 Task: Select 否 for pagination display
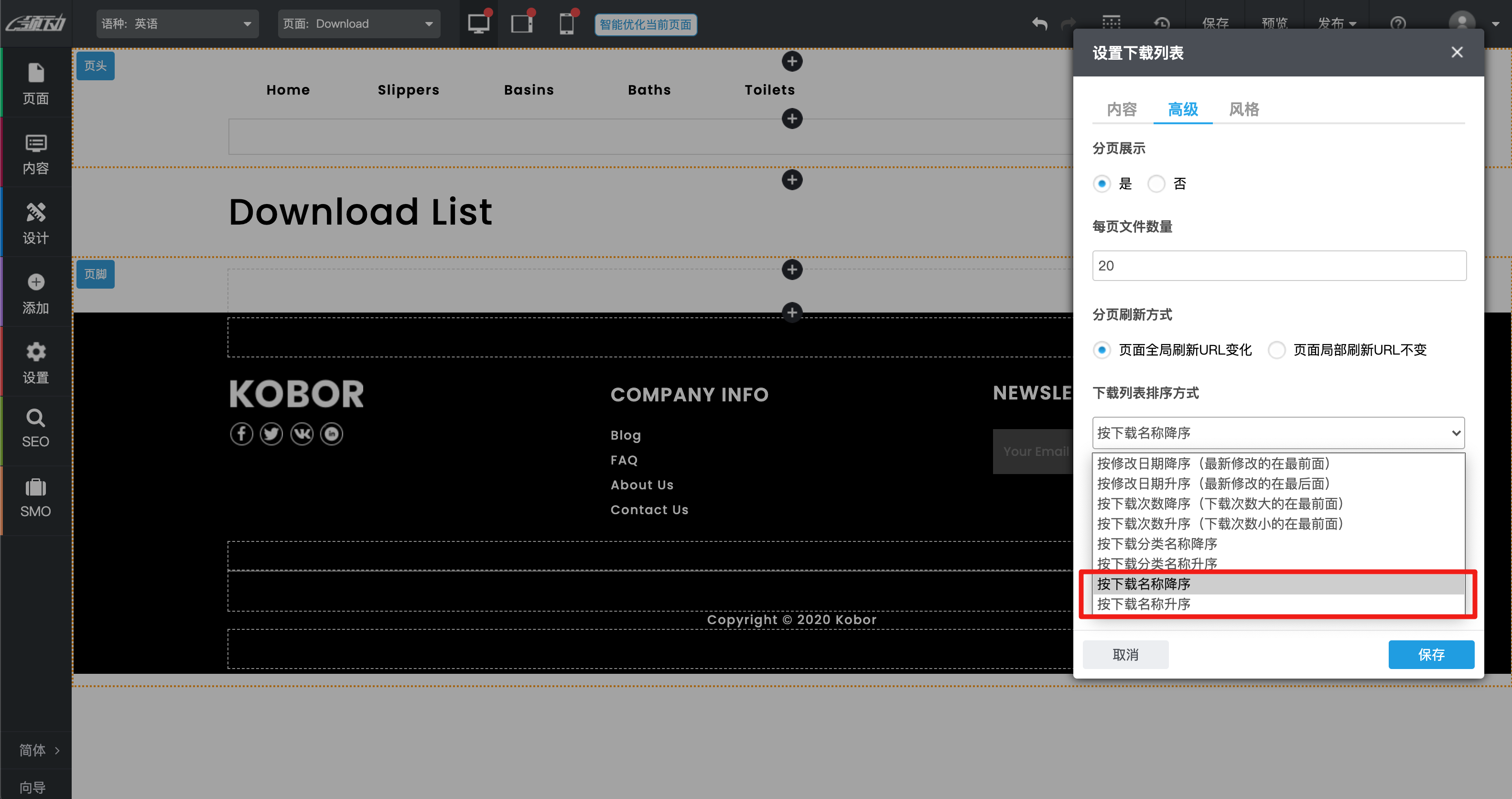point(1156,184)
